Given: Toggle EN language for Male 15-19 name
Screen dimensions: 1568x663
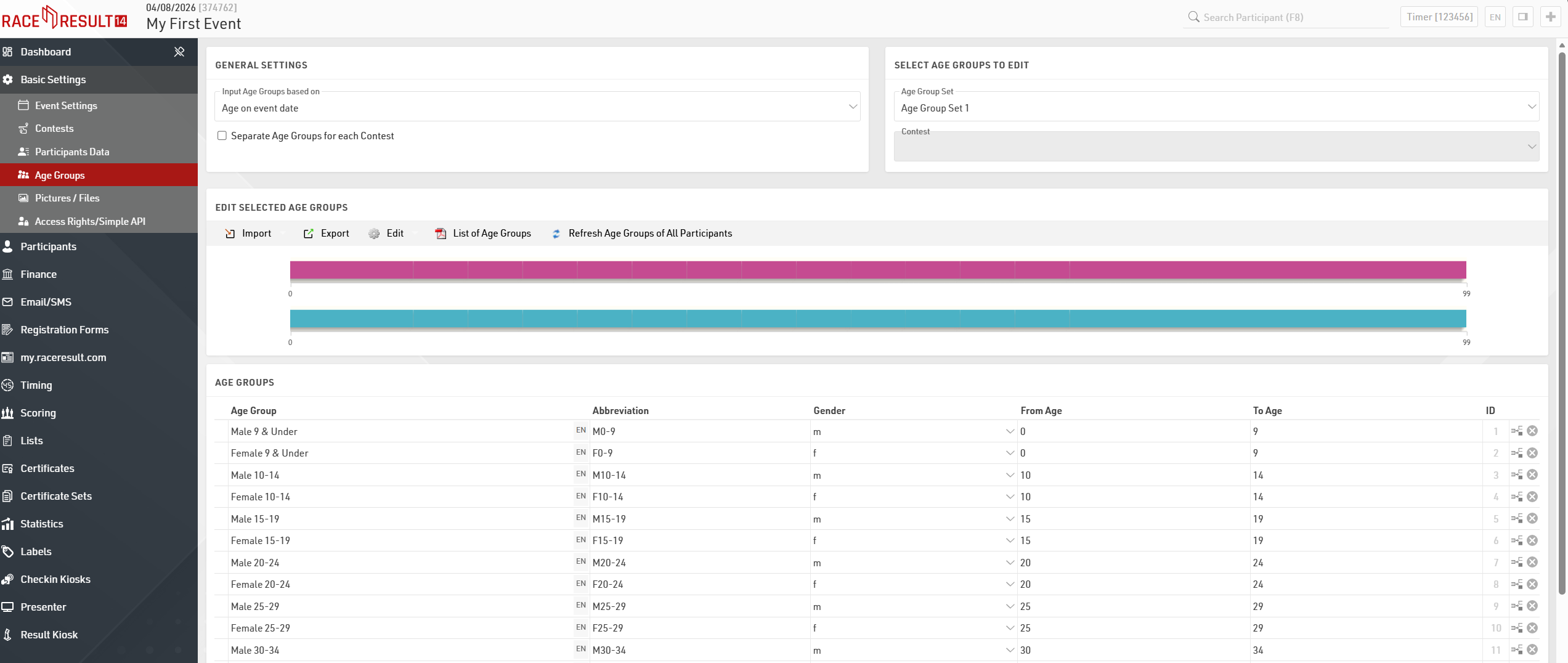Looking at the screenshot, I should click(x=580, y=518).
